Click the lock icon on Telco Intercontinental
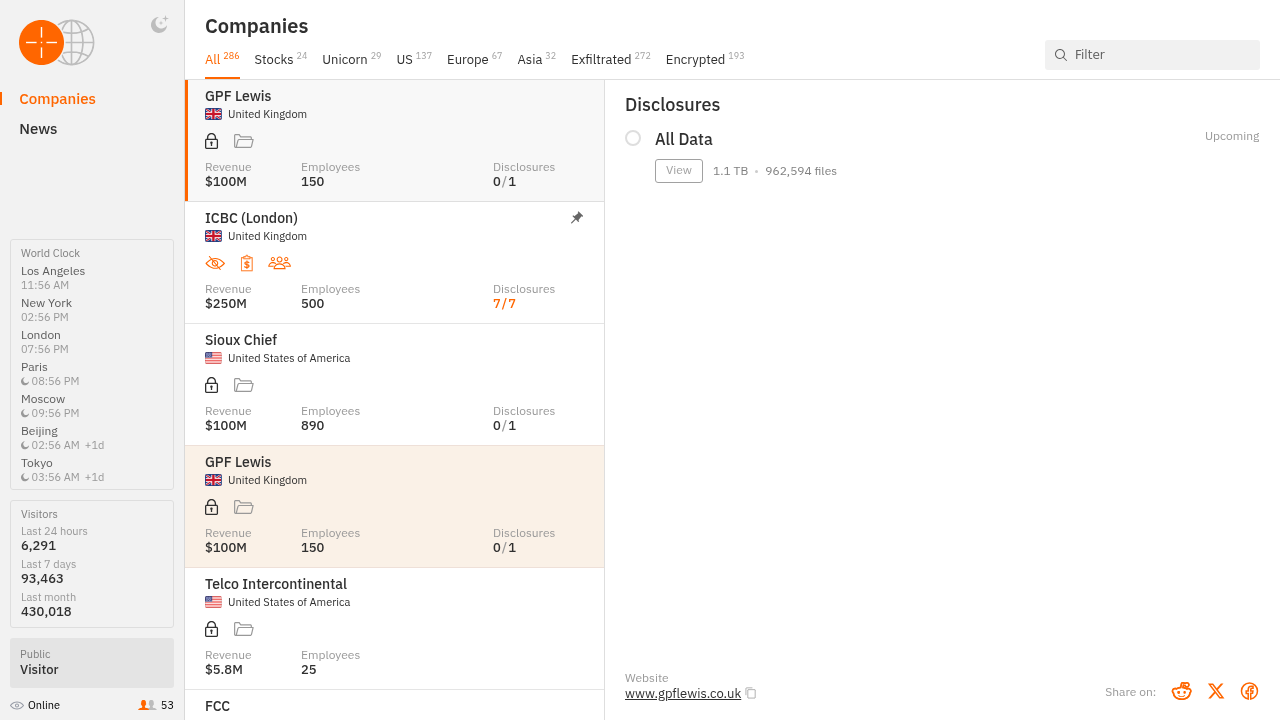This screenshot has height=720, width=1280. tap(211, 629)
